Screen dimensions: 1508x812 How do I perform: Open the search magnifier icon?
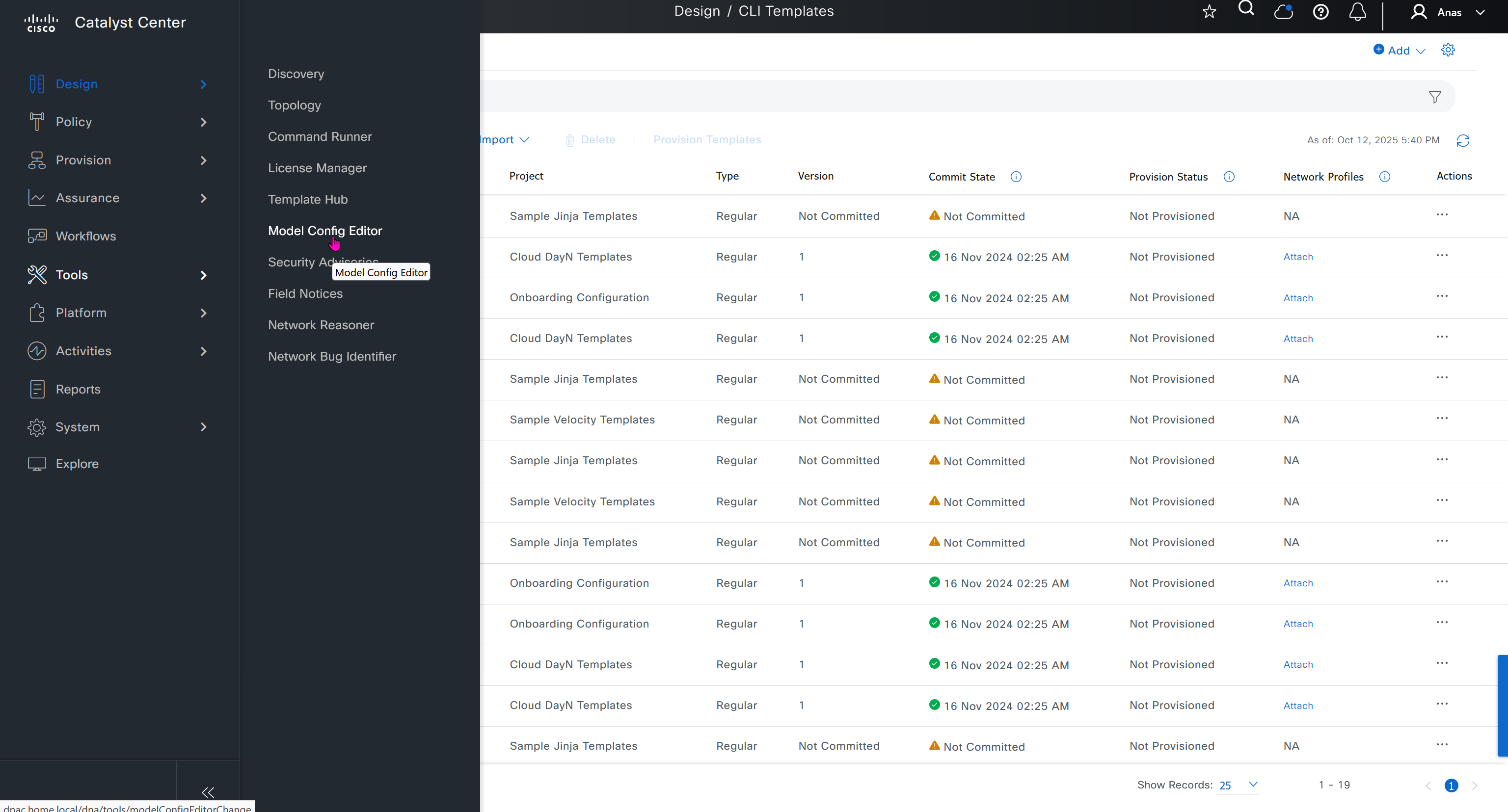[x=1246, y=9]
